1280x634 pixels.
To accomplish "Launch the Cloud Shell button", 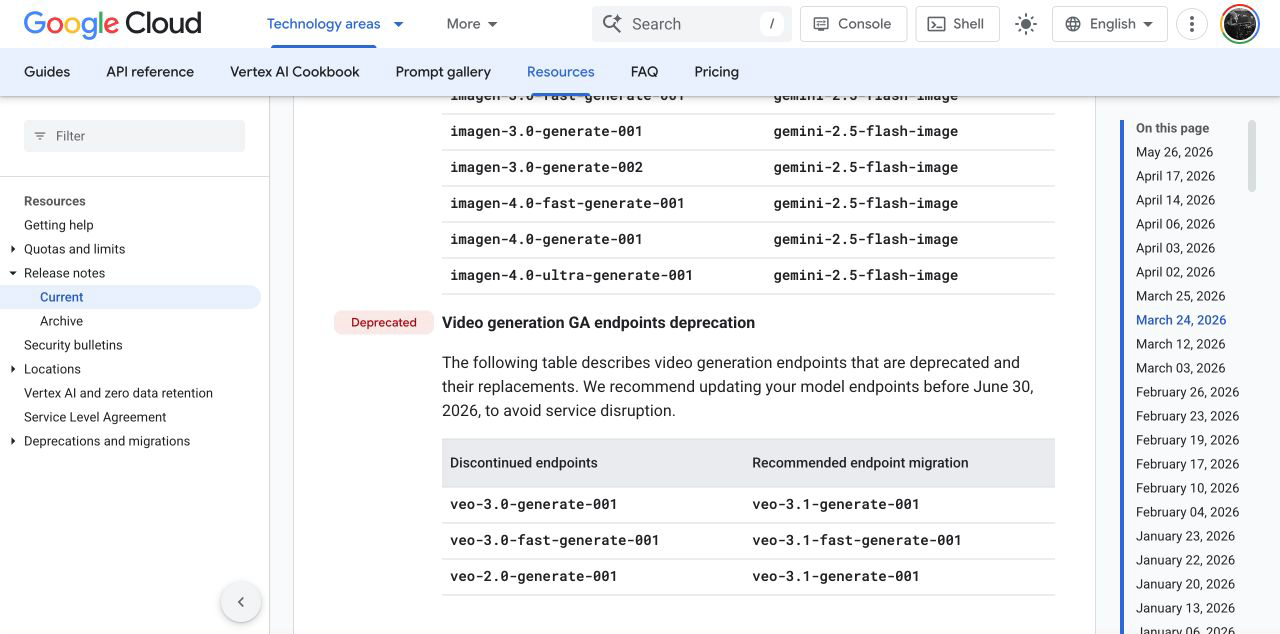I will coord(957,24).
